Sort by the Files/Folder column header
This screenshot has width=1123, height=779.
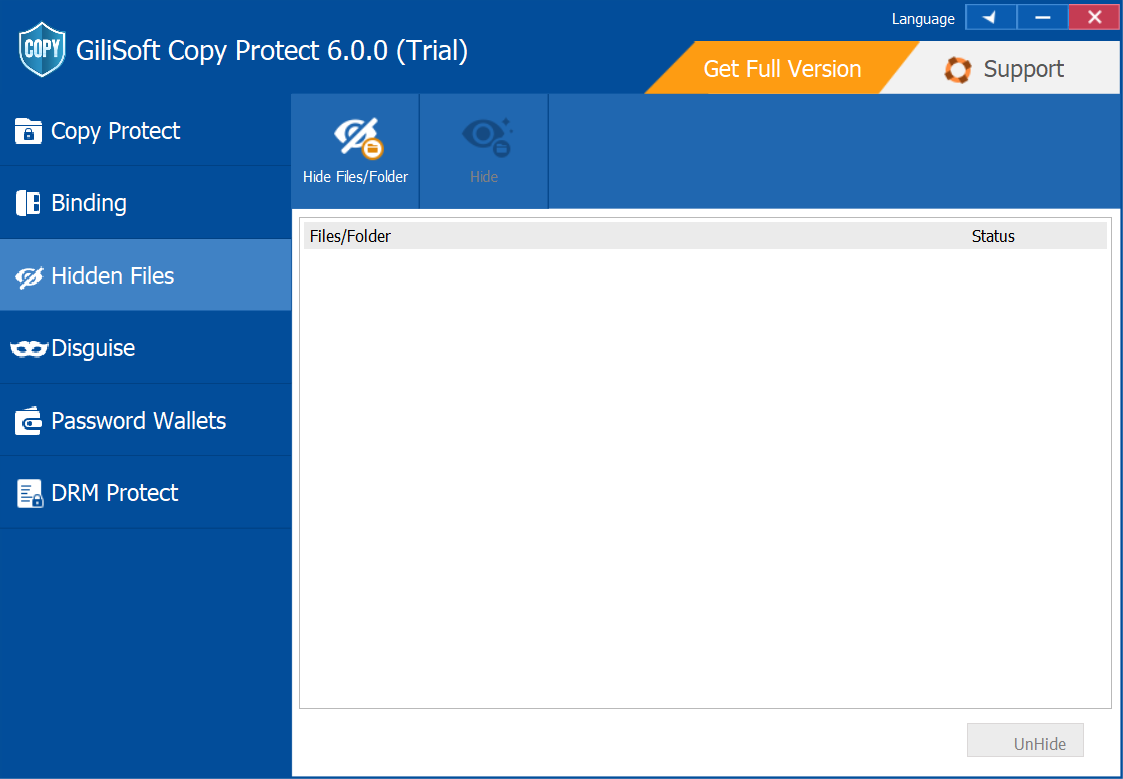pos(350,236)
